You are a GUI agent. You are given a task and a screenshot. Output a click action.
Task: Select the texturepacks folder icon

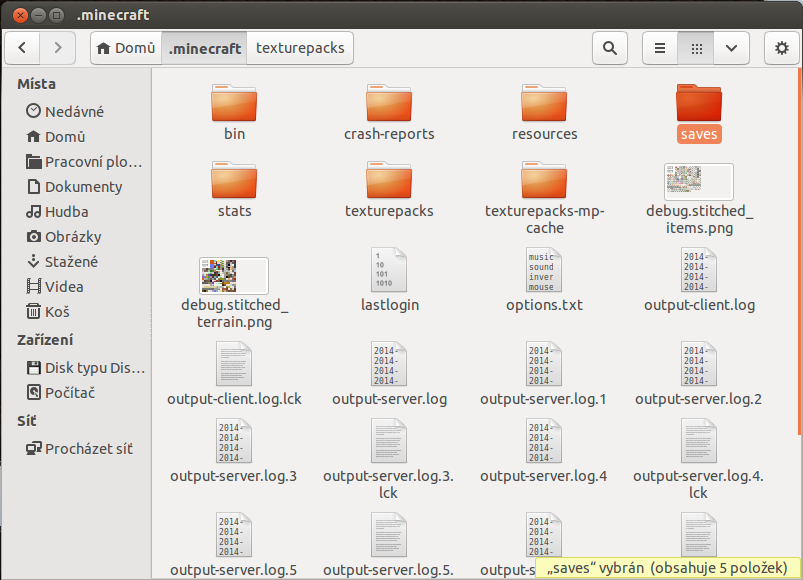(x=389, y=180)
